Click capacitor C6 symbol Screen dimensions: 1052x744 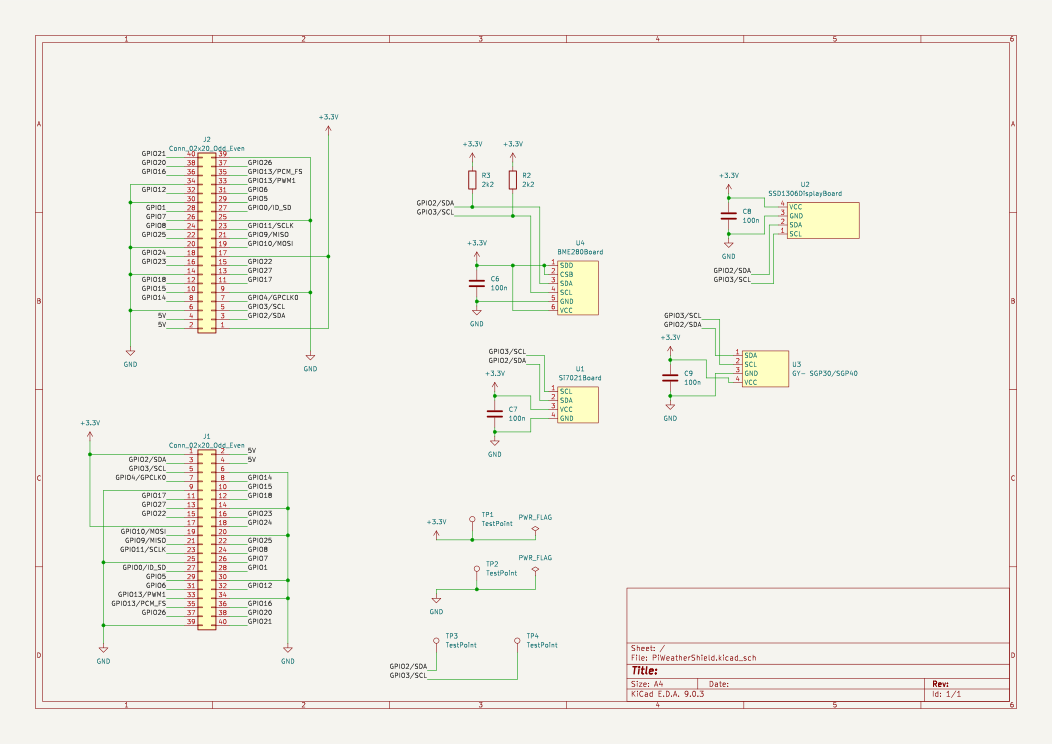point(477,283)
